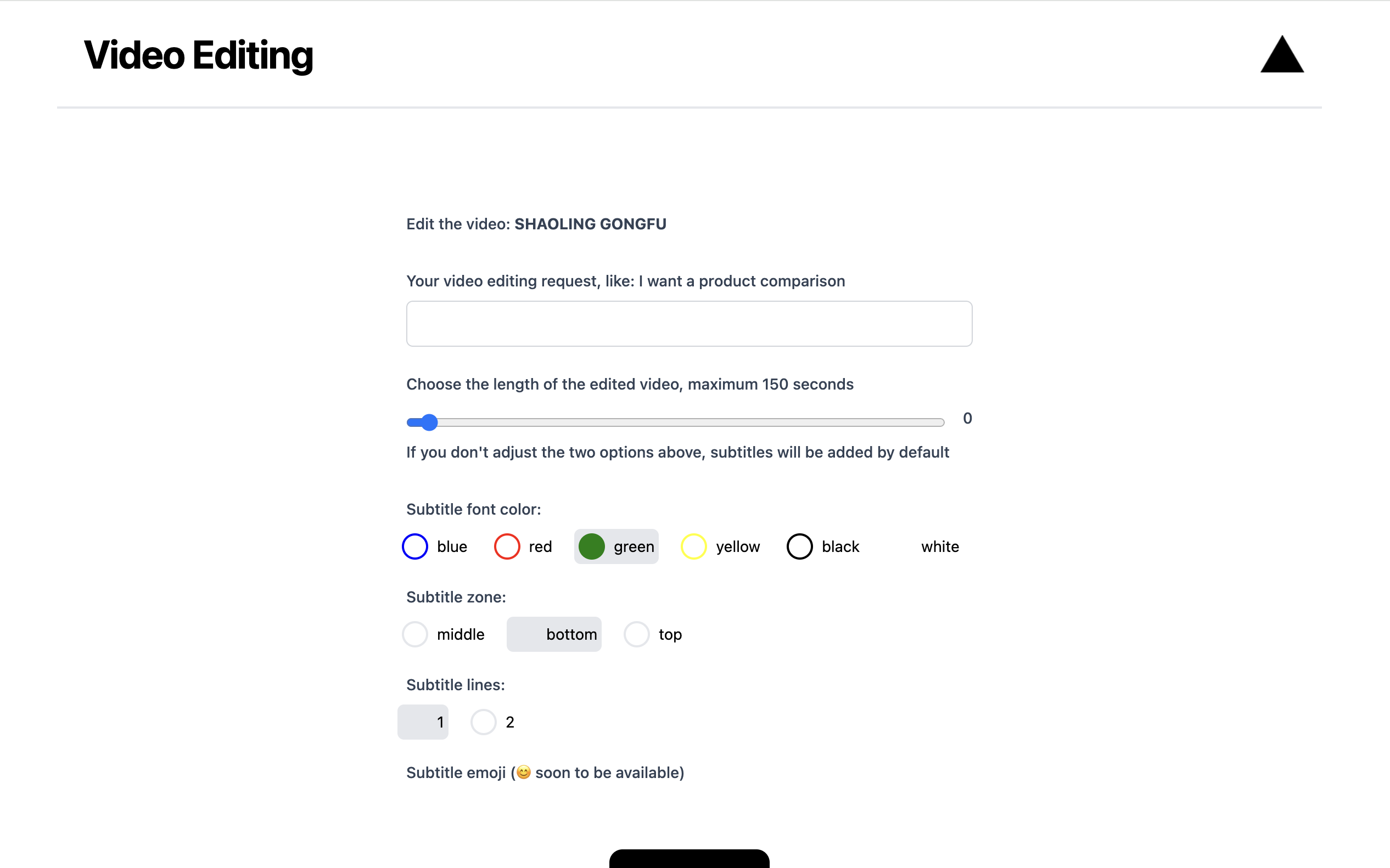Set subtitle zone to top

[636, 634]
